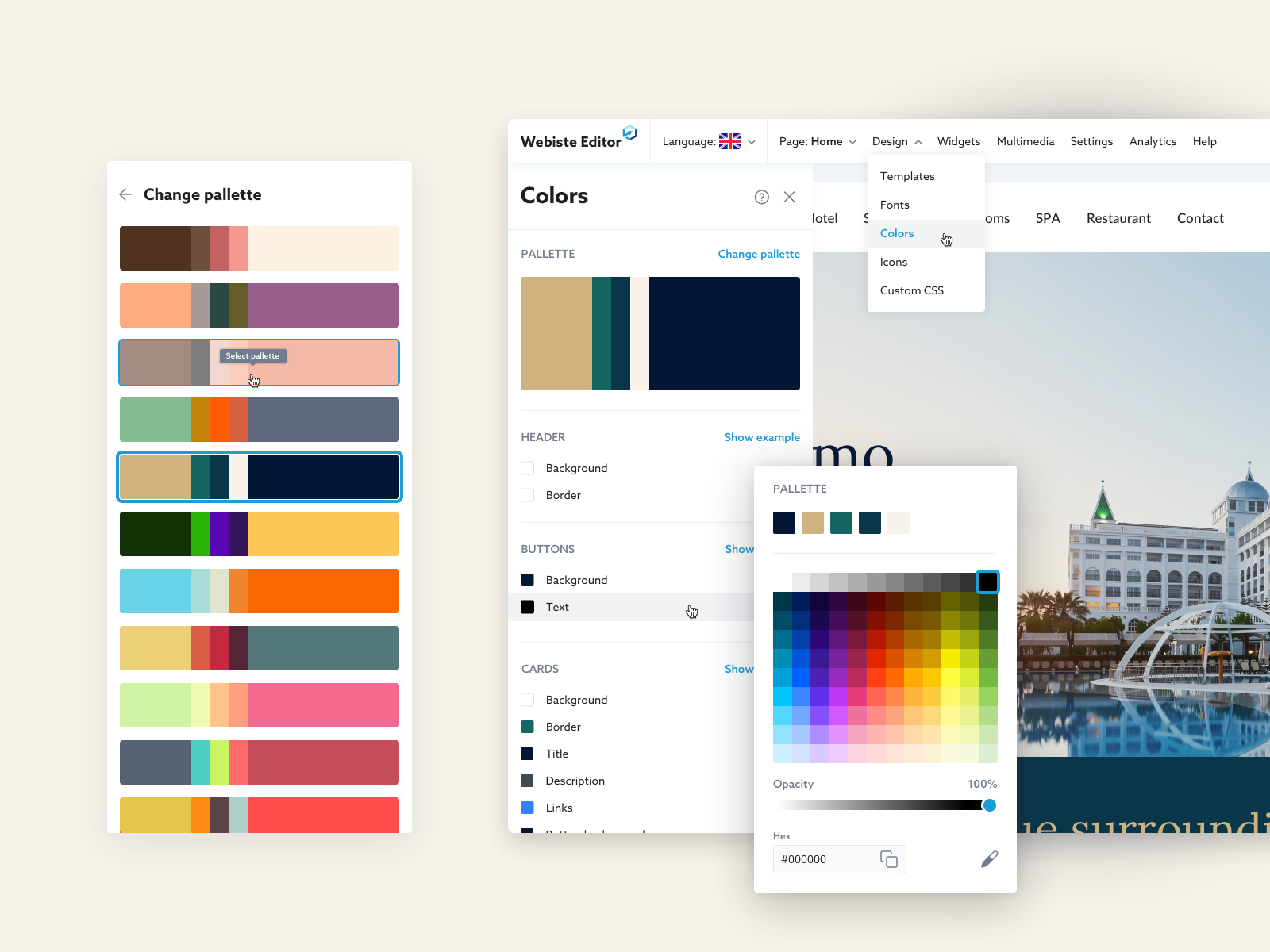Check the Header Border checkbox
The width and height of the screenshot is (1270, 952).
pyautogui.click(x=527, y=495)
